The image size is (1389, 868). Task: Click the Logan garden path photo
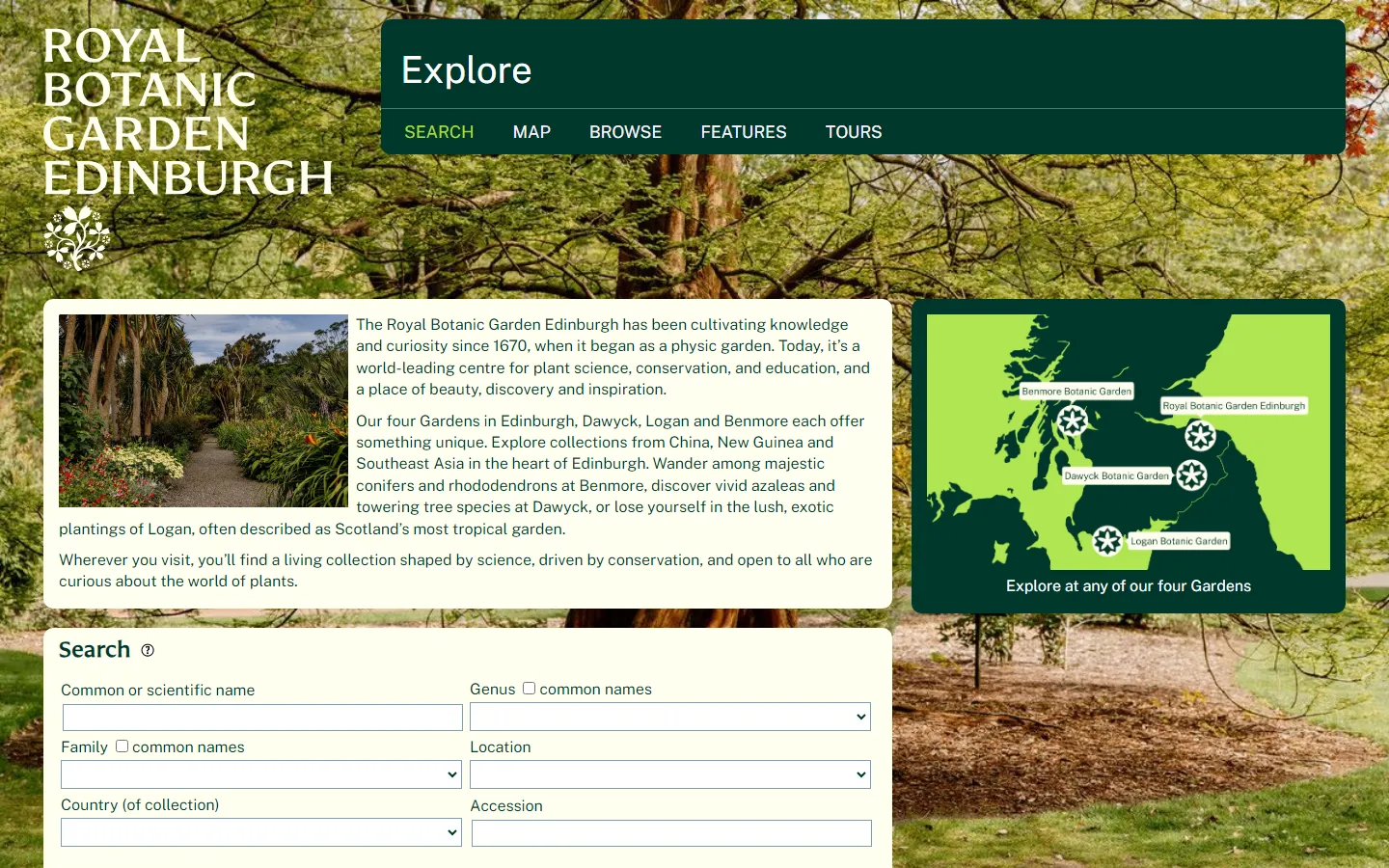coord(204,411)
